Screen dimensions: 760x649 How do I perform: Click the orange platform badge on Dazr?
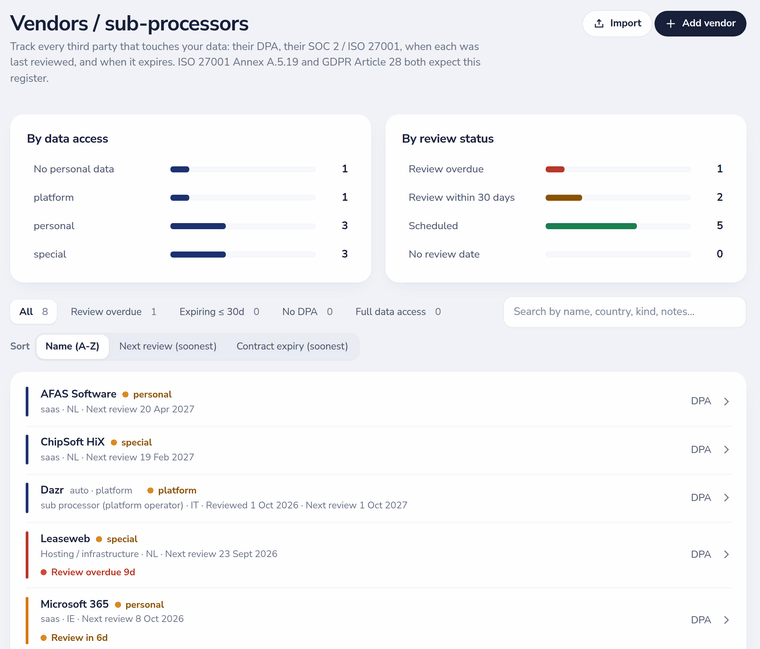172,491
